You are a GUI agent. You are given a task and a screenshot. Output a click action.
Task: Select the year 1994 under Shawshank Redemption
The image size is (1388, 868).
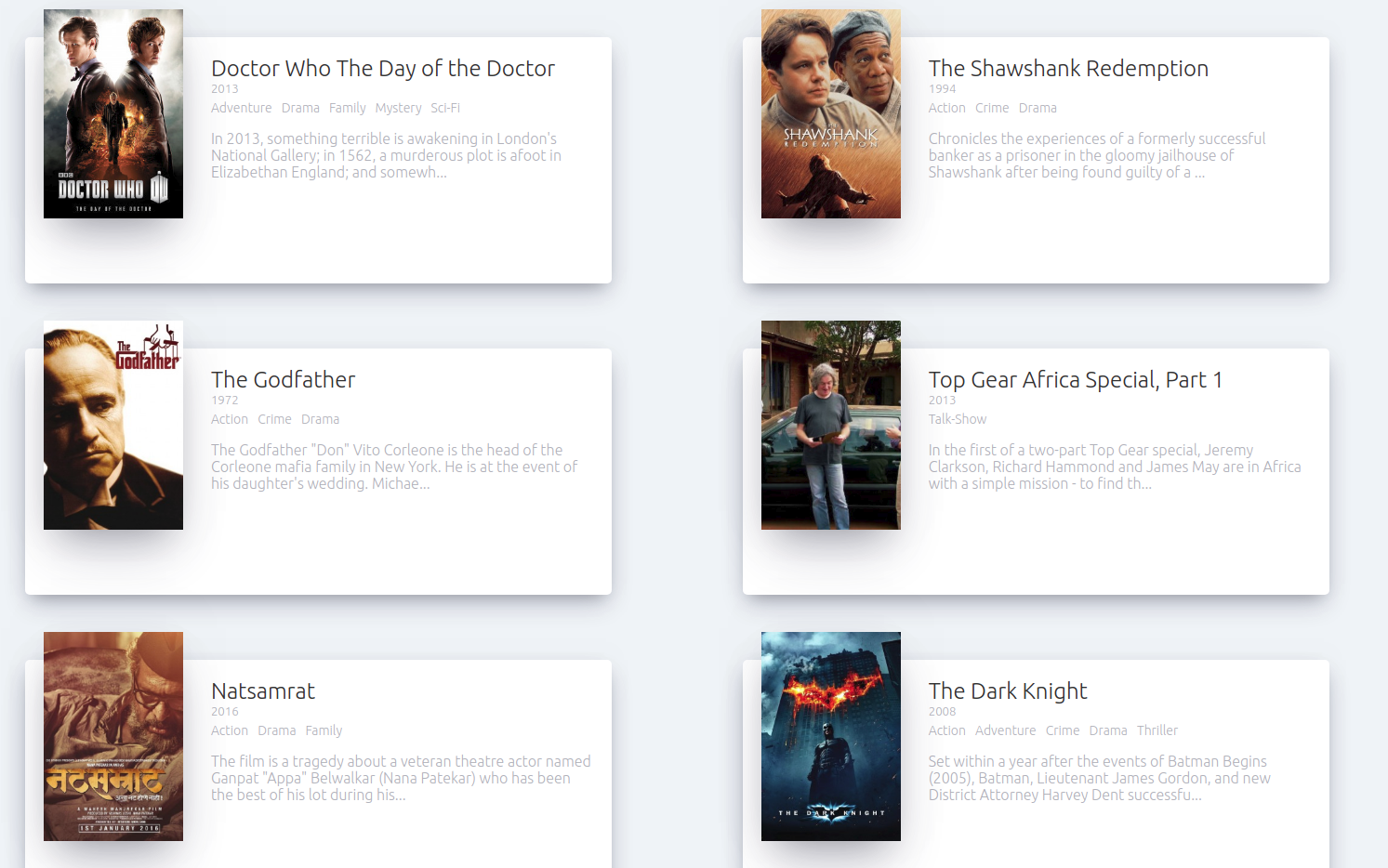point(942,89)
